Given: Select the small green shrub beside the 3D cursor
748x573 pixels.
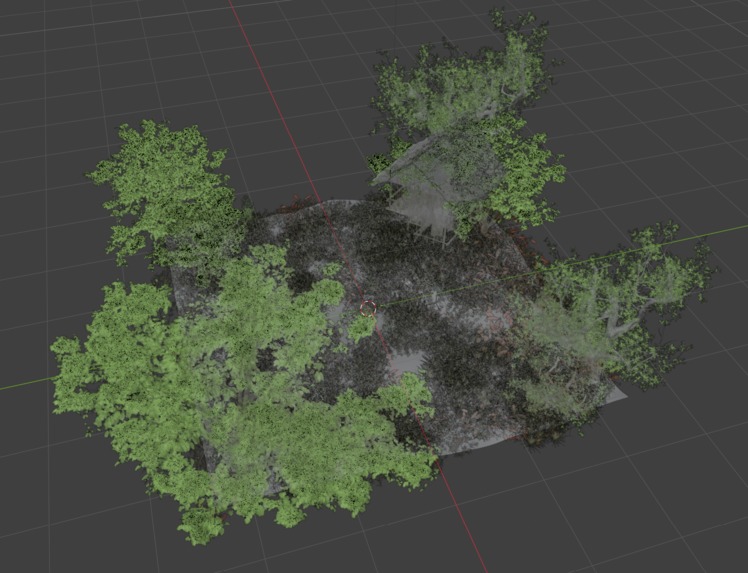Looking at the screenshot, I should point(361,327).
